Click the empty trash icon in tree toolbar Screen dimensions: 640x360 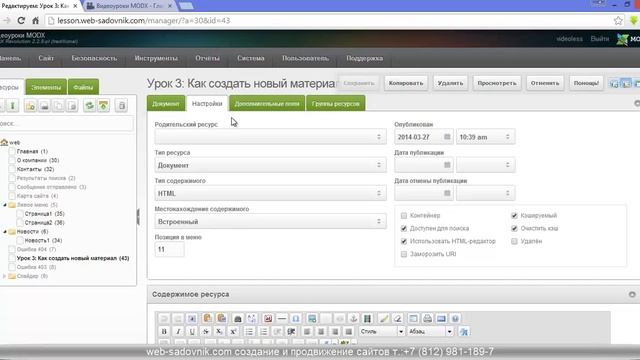122,106
